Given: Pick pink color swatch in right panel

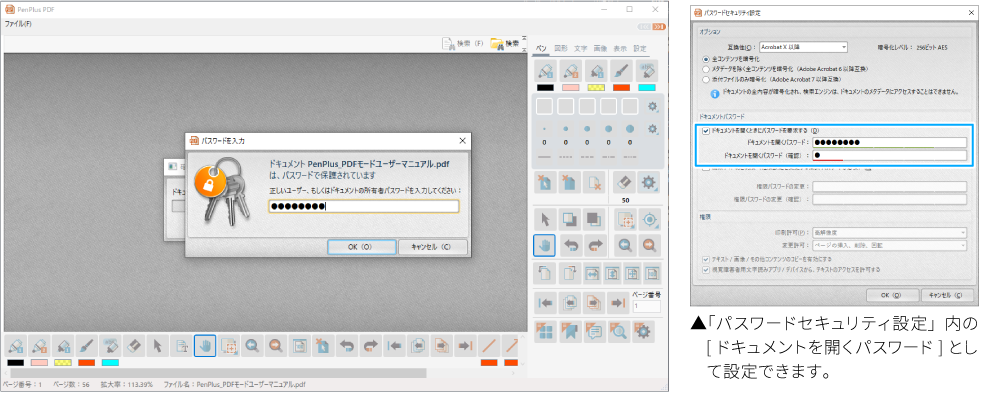Looking at the screenshot, I should coord(570,88).
